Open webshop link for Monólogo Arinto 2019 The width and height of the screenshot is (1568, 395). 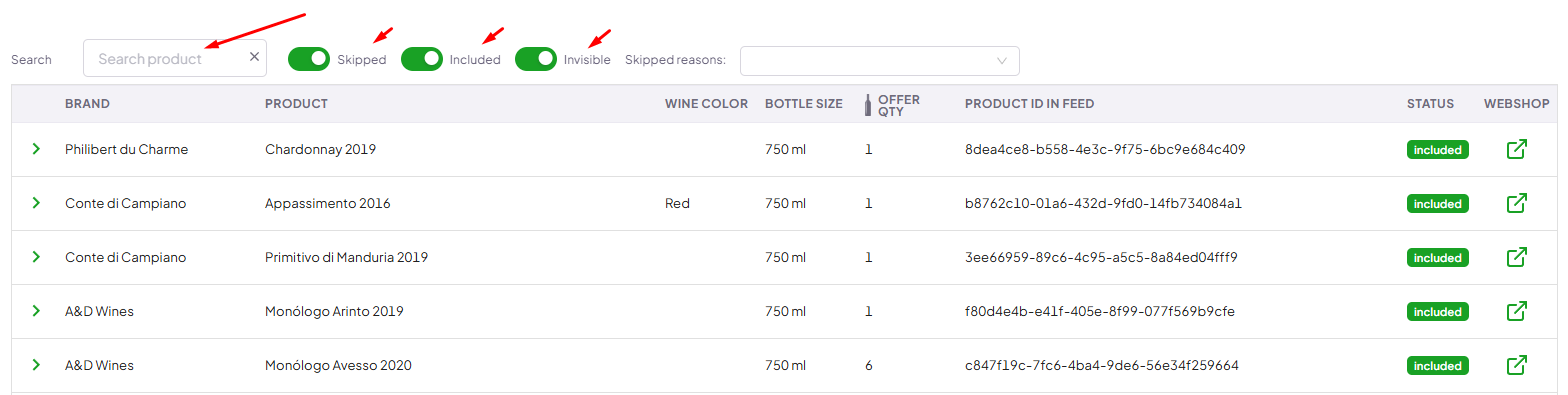pyautogui.click(x=1516, y=312)
